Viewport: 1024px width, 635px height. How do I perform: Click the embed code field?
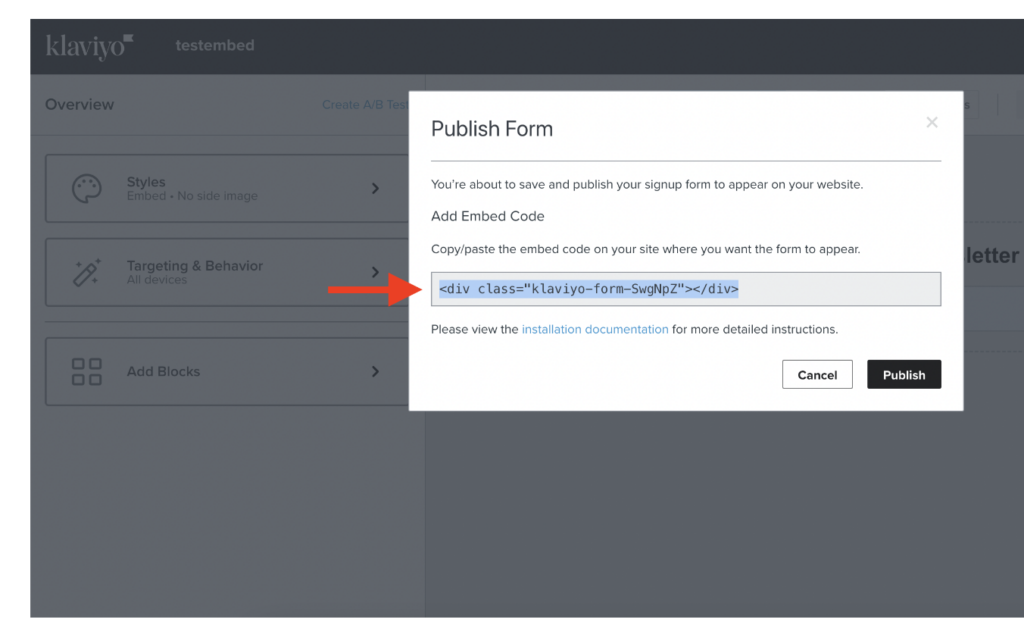(686, 289)
